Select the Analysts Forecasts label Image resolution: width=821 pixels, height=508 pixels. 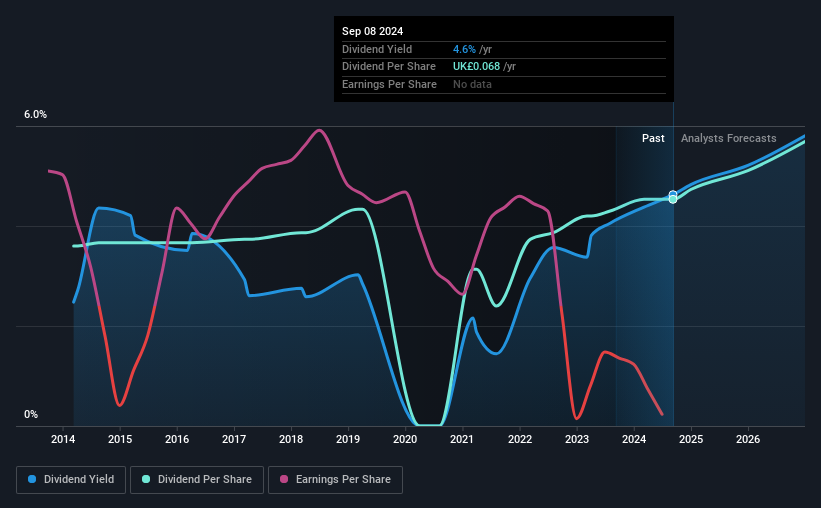click(x=728, y=138)
